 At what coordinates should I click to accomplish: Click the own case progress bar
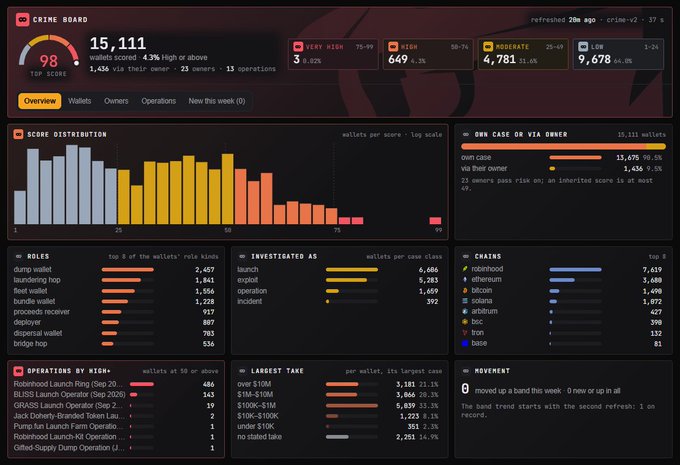[x=575, y=157]
